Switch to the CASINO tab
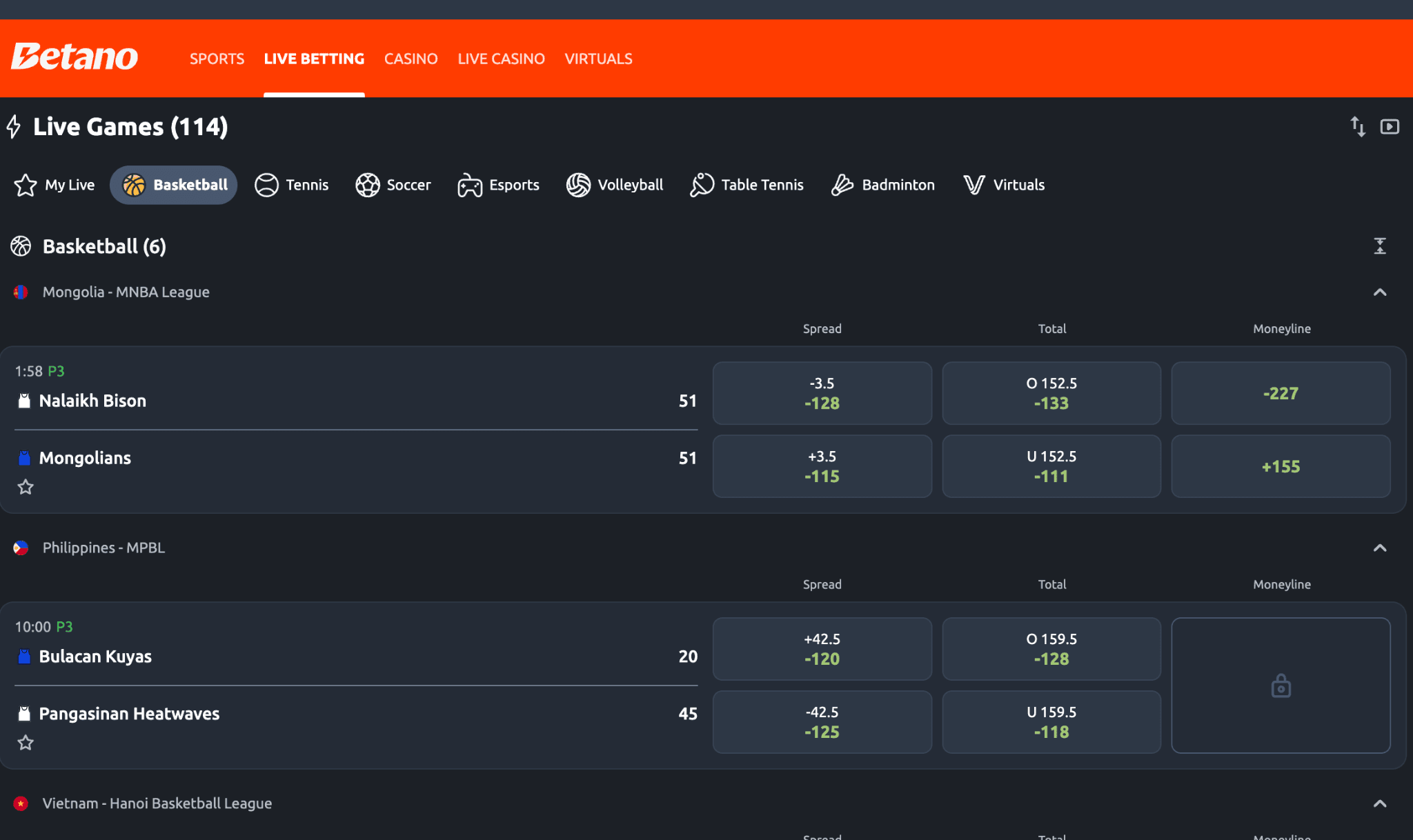The width and height of the screenshot is (1413, 840). point(411,59)
